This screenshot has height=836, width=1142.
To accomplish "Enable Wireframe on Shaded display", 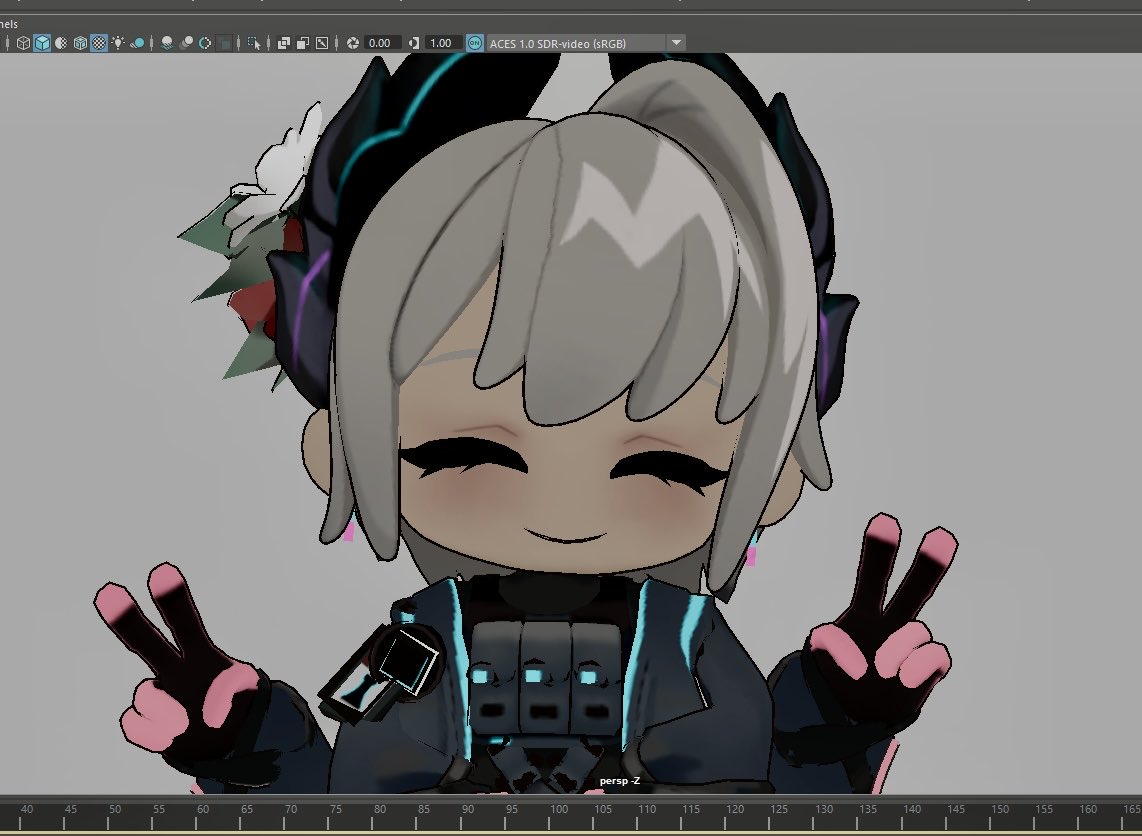I will (x=80, y=43).
